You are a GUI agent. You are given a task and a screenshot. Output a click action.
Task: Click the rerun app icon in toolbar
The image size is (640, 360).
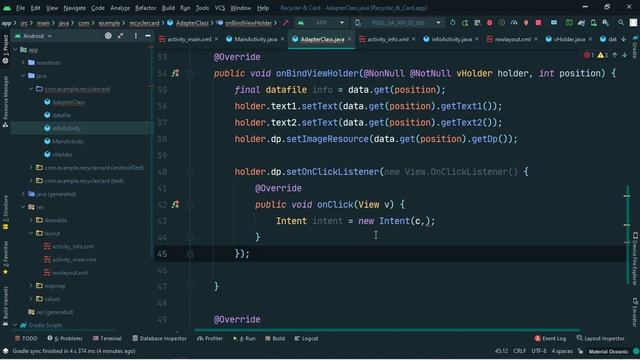453,23
